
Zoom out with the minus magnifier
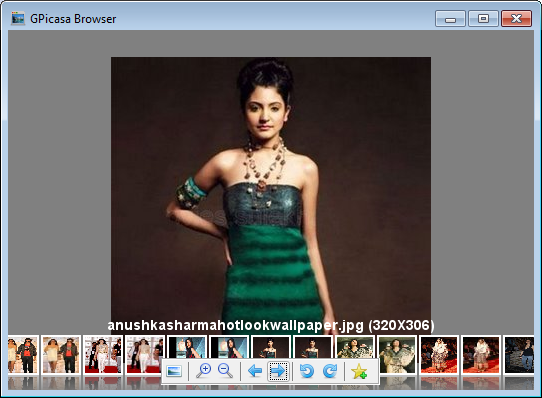[225, 371]
